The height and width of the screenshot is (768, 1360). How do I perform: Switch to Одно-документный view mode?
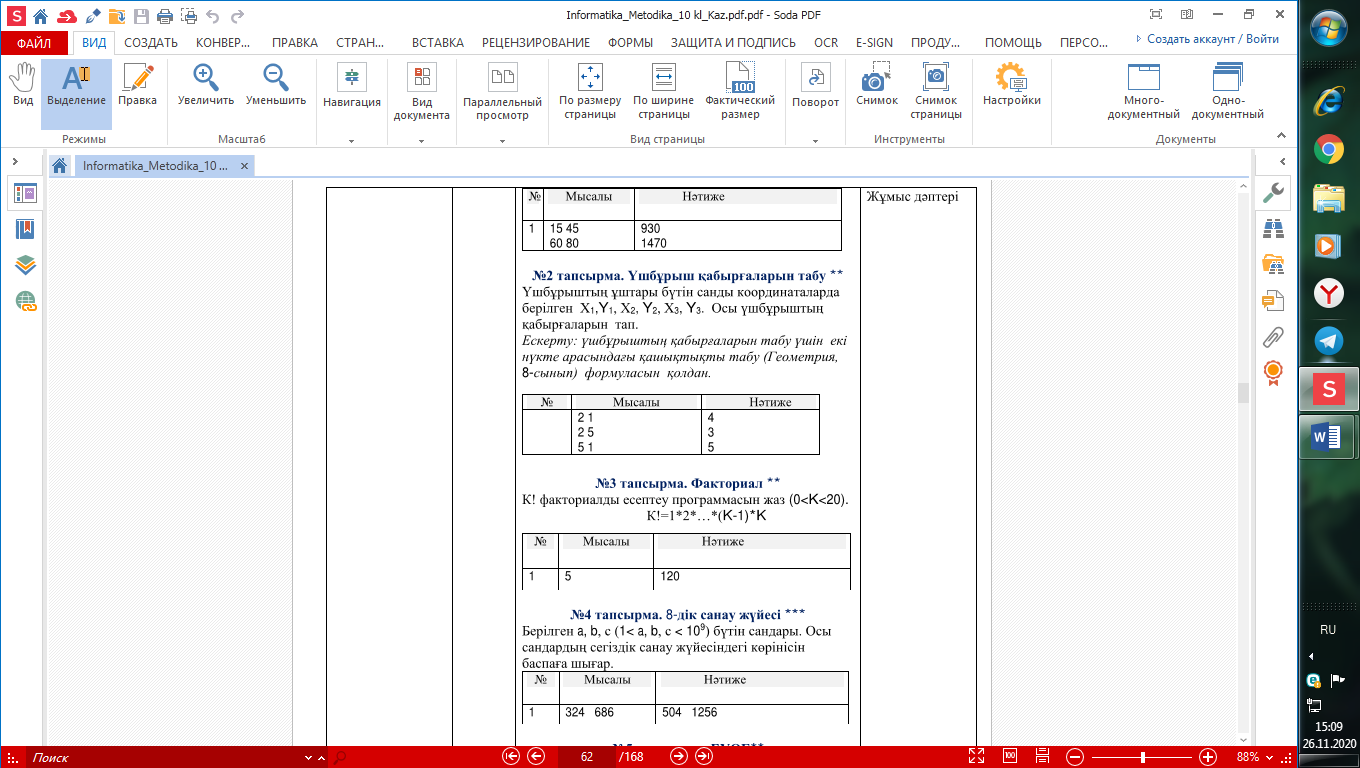click(1227, 92)
